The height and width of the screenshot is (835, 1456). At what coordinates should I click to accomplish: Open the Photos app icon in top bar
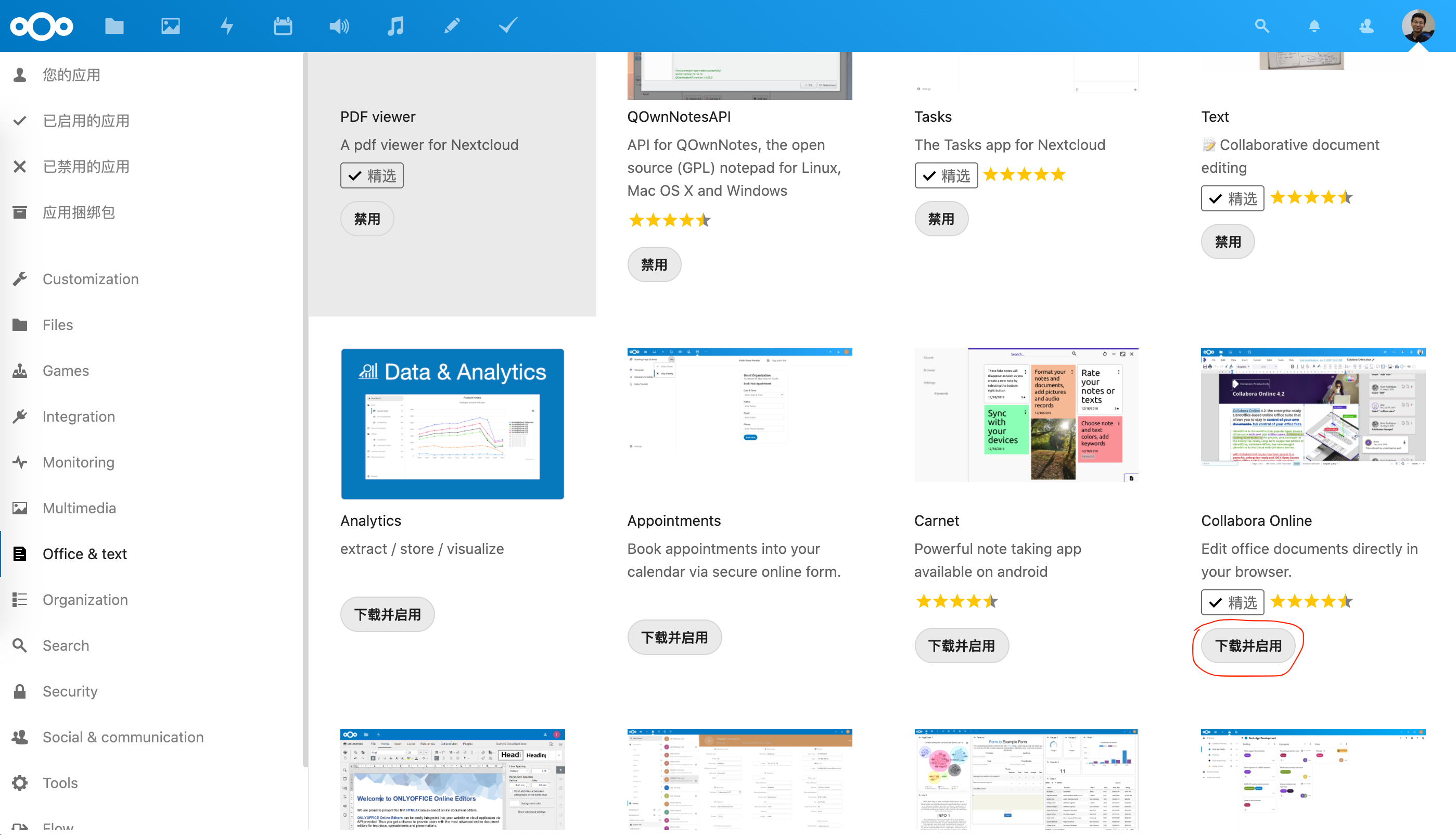point(170,26)
